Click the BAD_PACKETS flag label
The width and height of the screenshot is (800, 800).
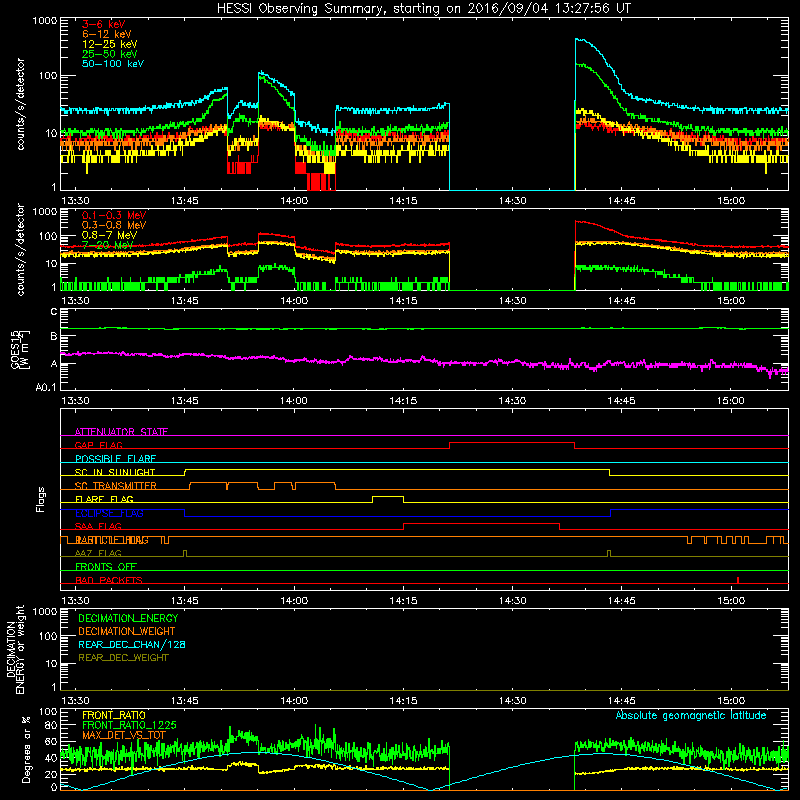tap(109, 580)
